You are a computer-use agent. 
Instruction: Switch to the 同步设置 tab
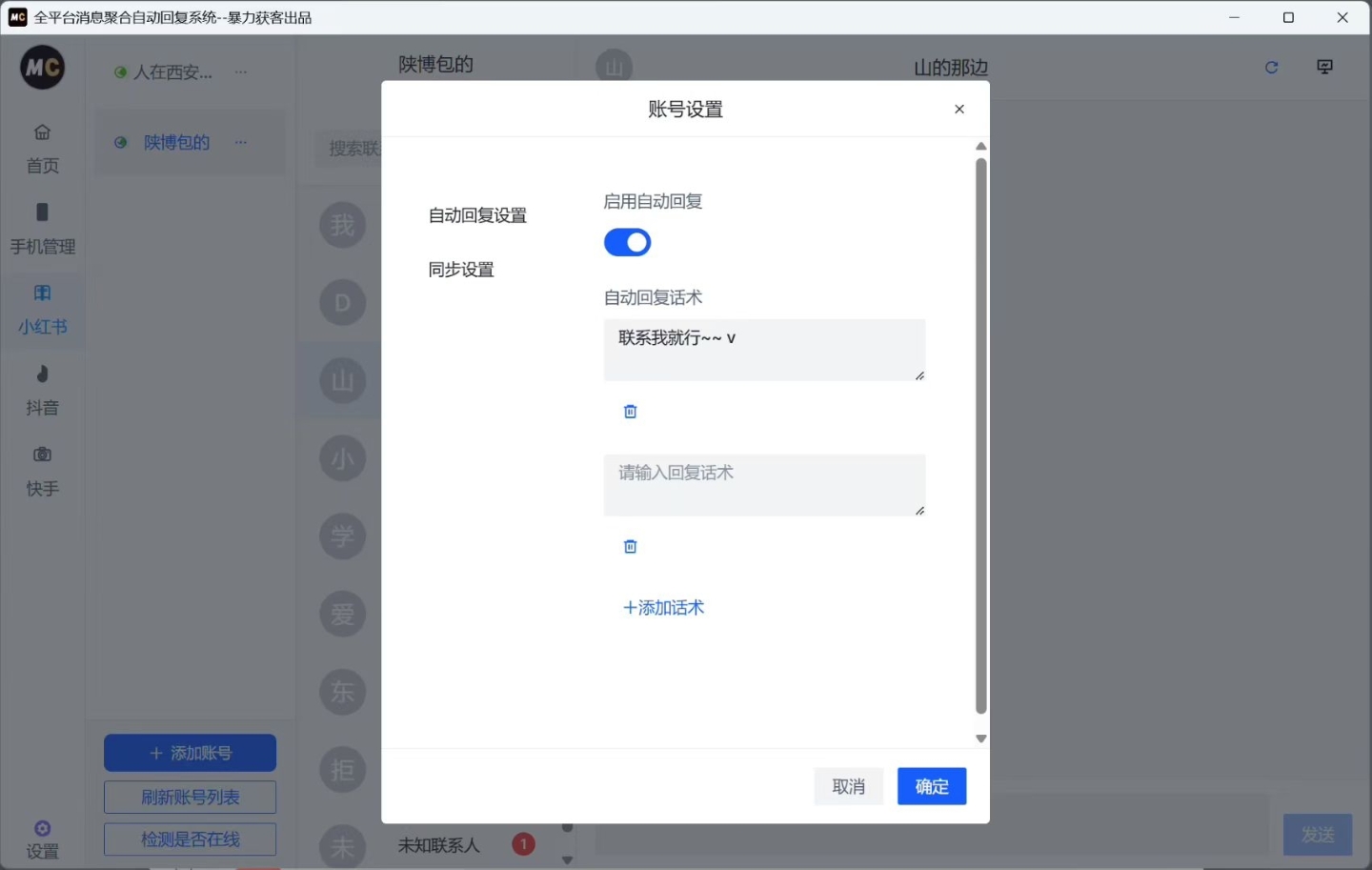coord(460,269)
